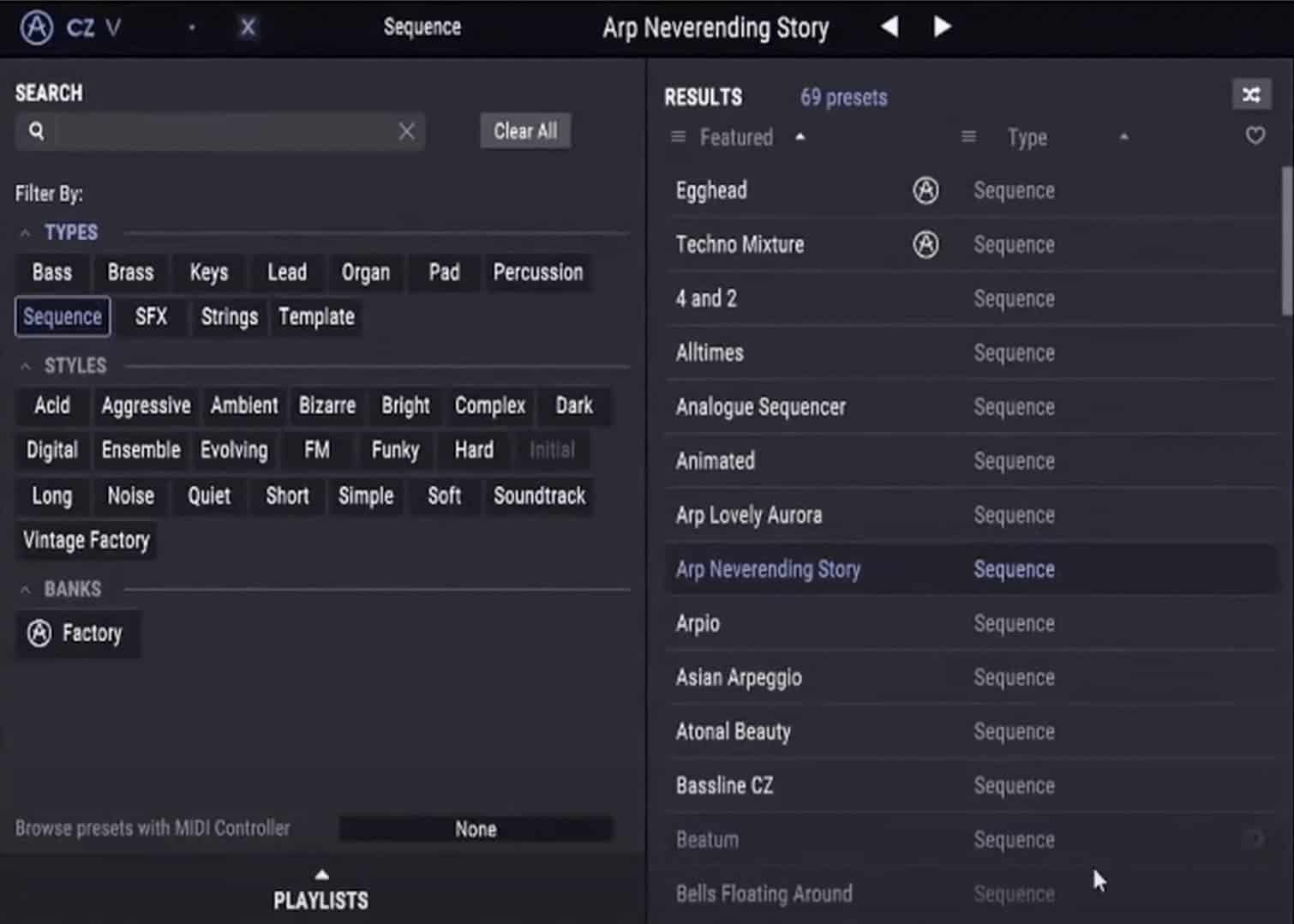Sort results by the Type column header
Viewport: 1294px width, 924px height.
(x=1027, y=136)
